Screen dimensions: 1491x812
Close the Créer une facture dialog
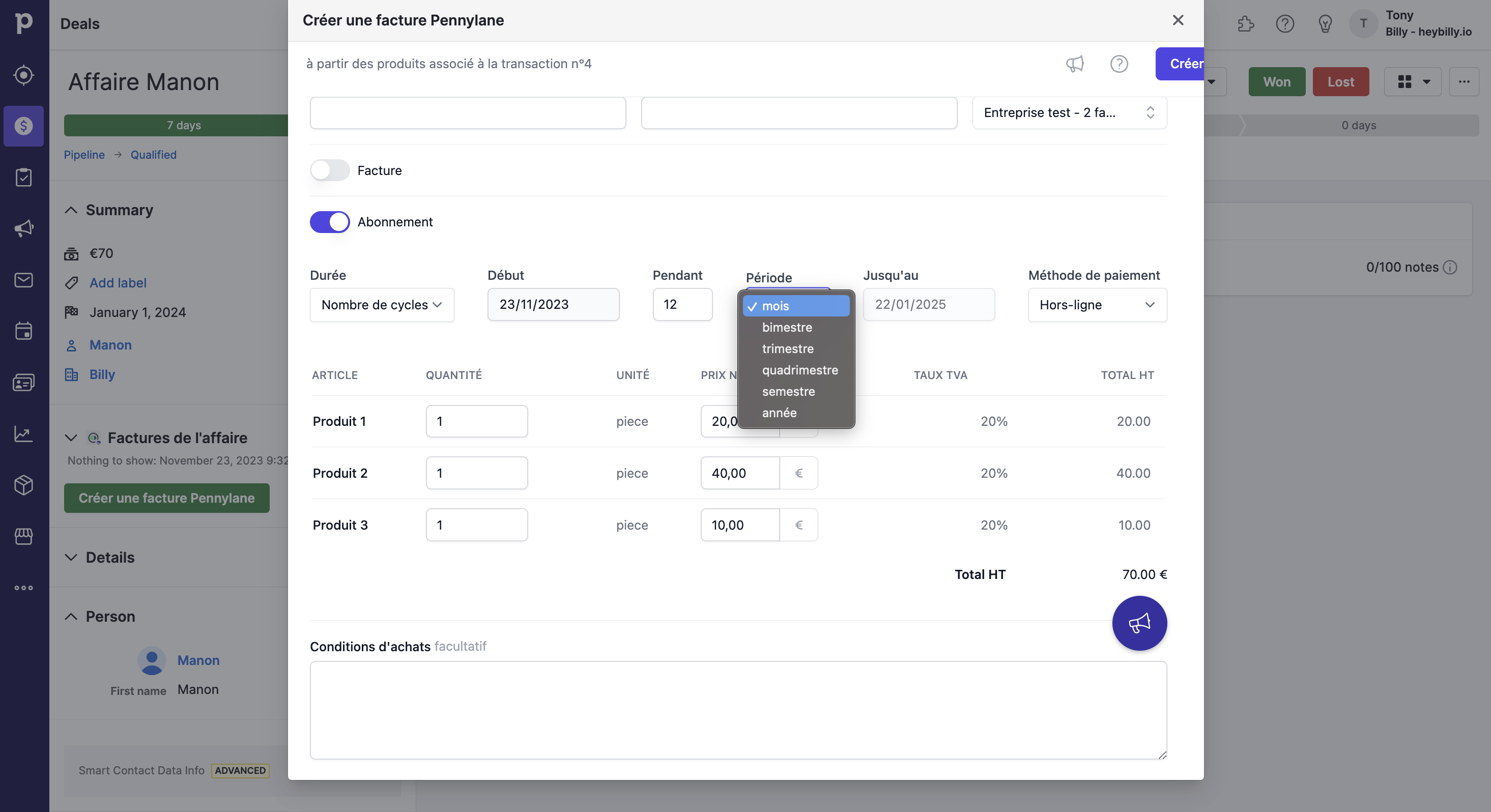pyautogui.click(x=1178, y=20)
